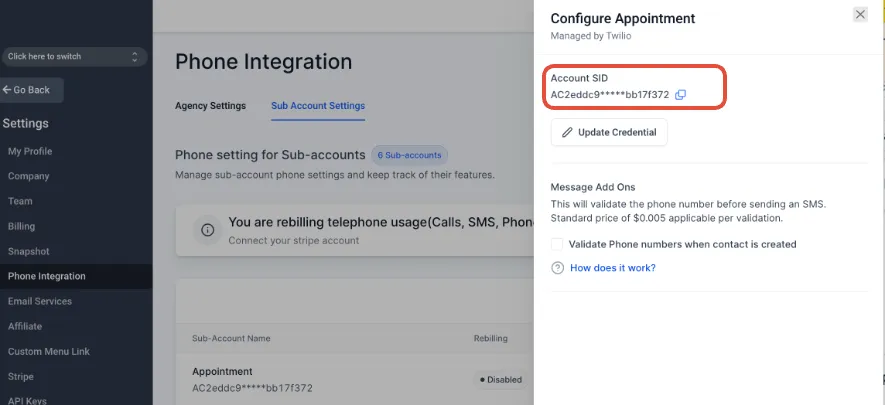Open the Team settings page
885x405 pixels.
(20, 201)
